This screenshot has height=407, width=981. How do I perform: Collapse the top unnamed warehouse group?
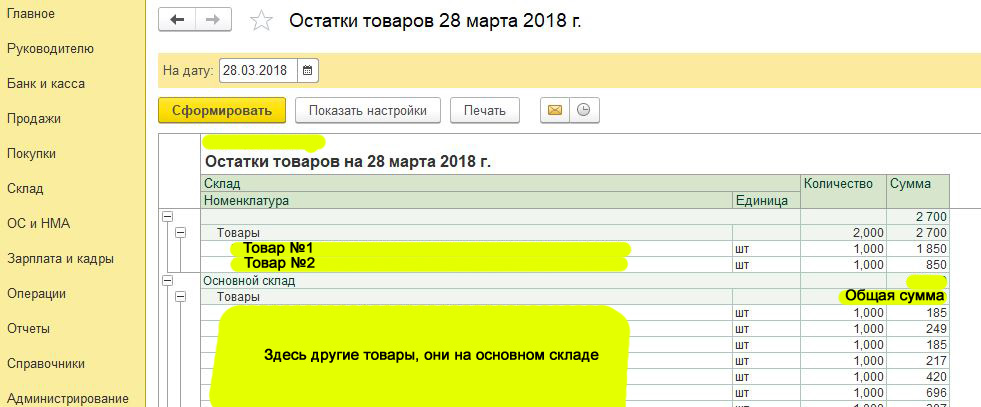click(x=167, y=216)
